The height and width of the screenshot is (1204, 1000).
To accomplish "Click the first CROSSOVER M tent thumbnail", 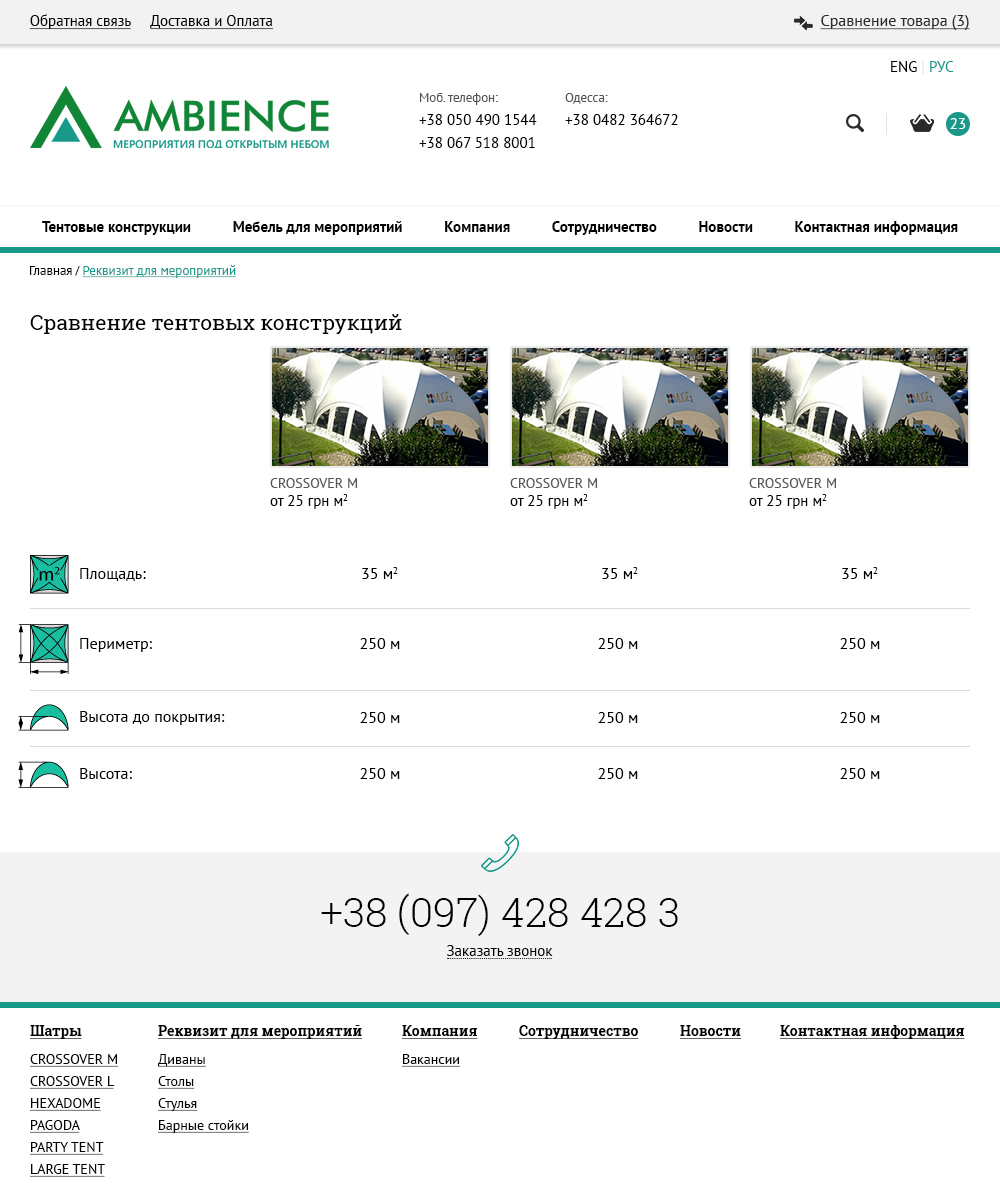I will pos(380,407).
